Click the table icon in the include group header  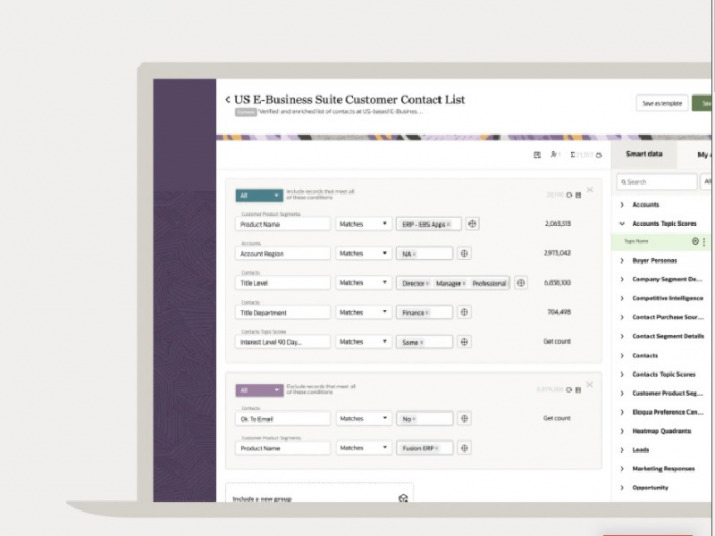578,195
